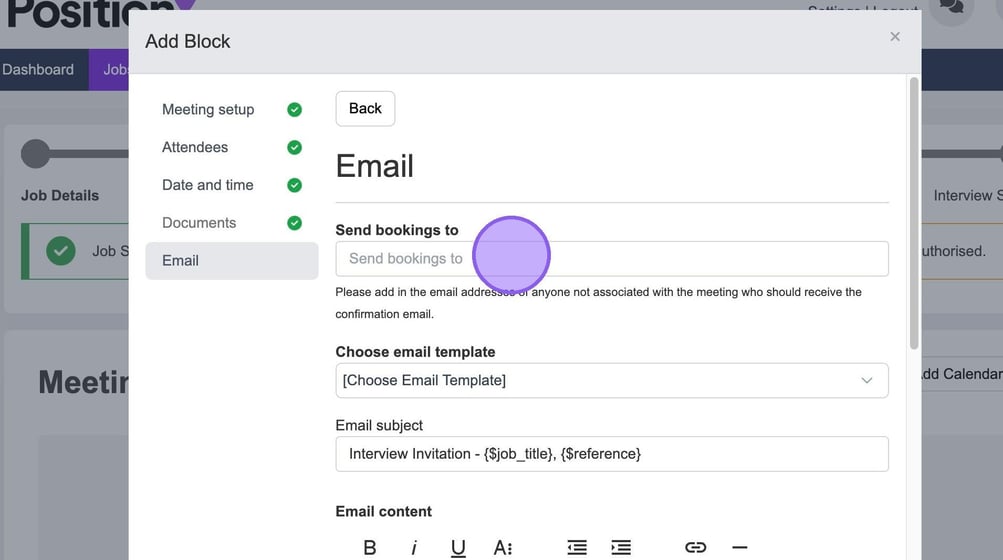Decrease indent in email content
The height and width of the screenshot is (560, 1003).
click(x=577, y=547)
